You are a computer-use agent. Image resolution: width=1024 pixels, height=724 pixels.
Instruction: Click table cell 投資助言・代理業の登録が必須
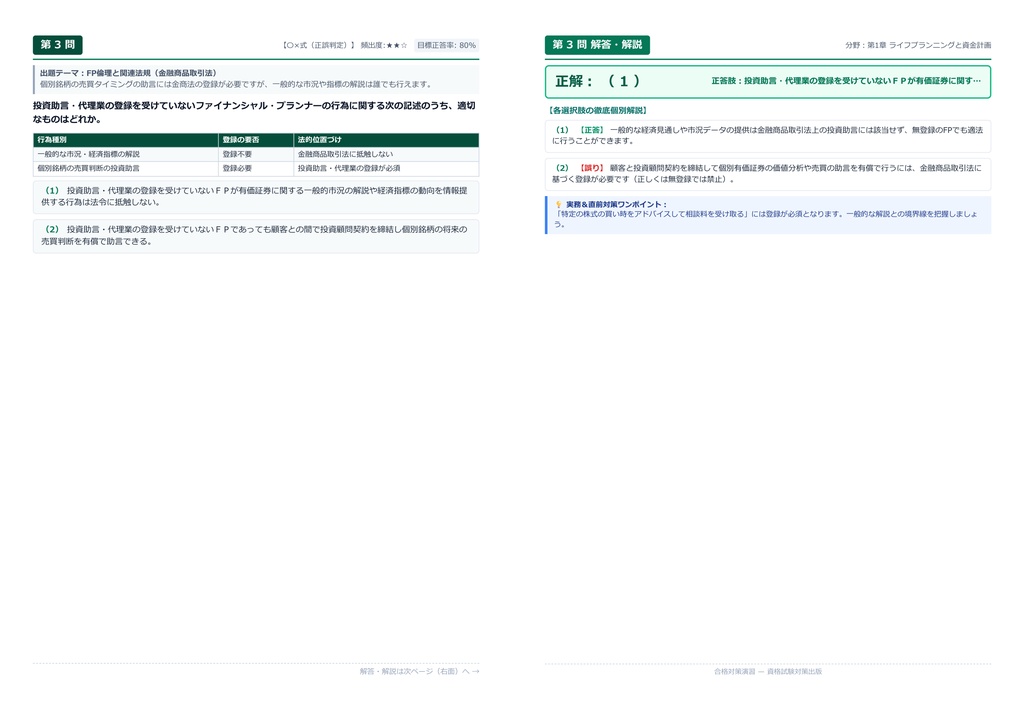click(x=386, y=168)
